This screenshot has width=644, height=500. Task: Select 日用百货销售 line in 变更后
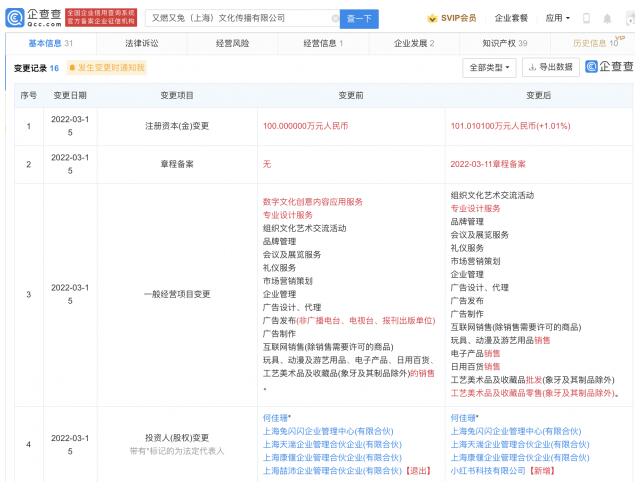475,366
